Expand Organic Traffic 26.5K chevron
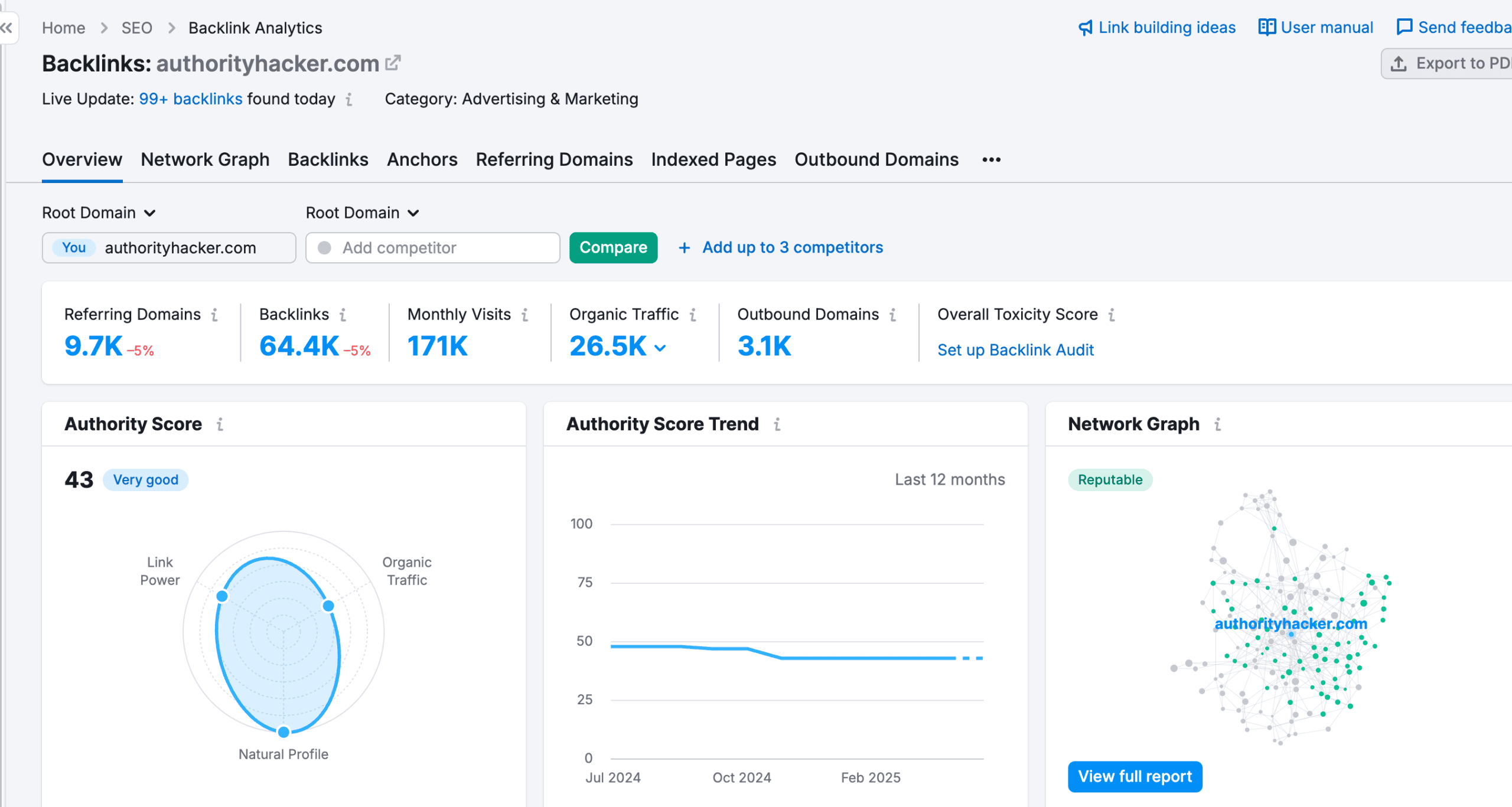Viewport: 1512px width, 807px height. click(x=660, y=348)
